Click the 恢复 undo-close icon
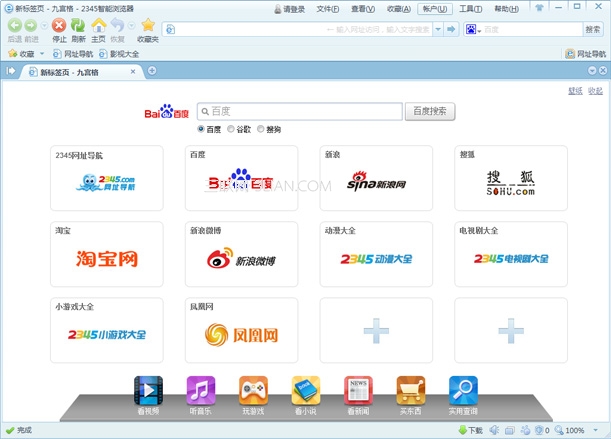This screenshot has width=611, height=439. (117, 26)
